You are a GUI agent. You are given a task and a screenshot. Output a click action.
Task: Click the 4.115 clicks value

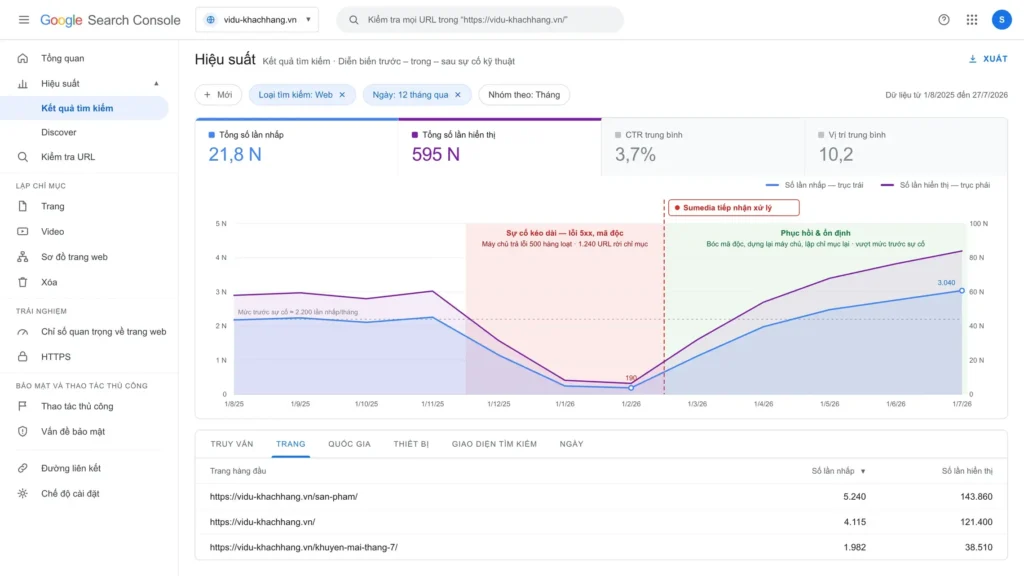pyautogui.click(x=854, y=522)
